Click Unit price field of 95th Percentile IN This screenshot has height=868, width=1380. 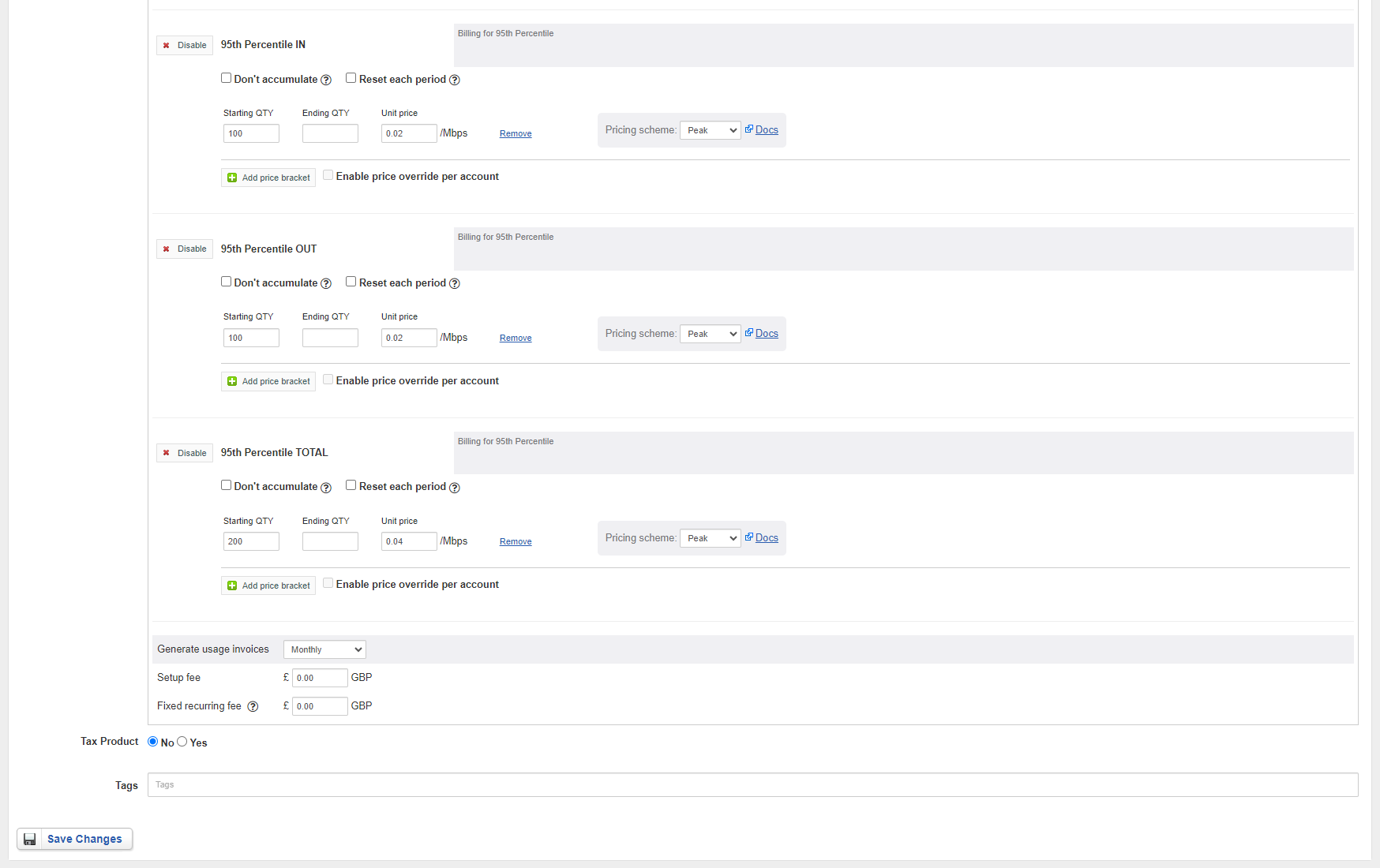tap(409, 133)
